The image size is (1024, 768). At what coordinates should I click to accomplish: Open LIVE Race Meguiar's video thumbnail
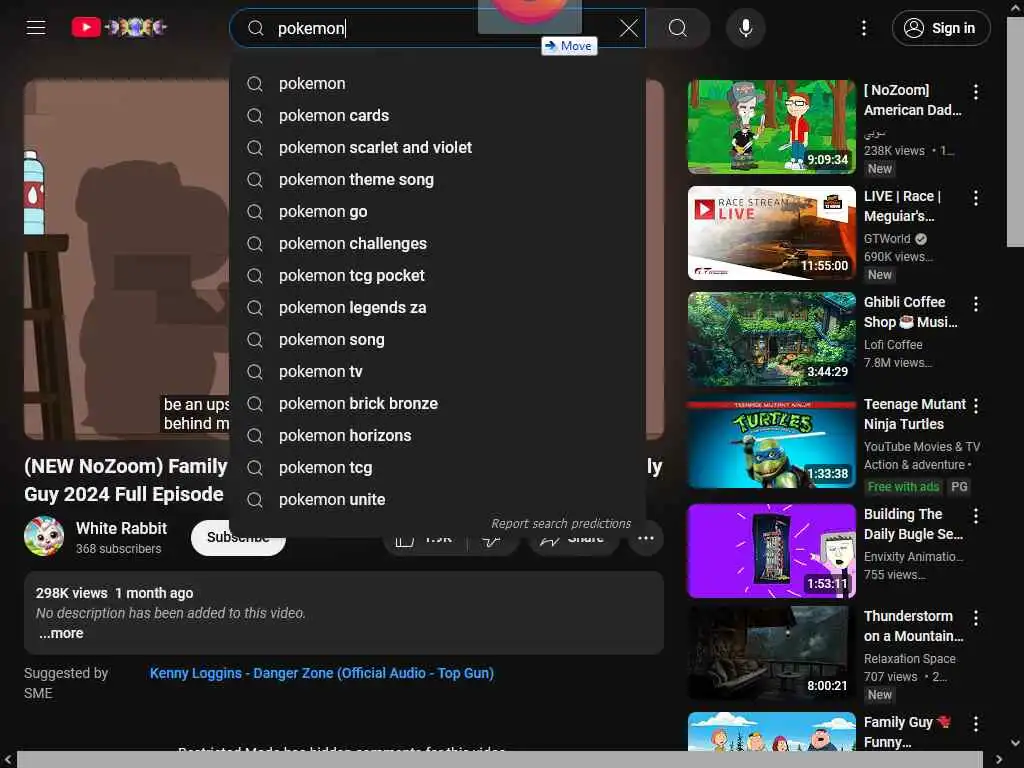[x=771, y=233]
